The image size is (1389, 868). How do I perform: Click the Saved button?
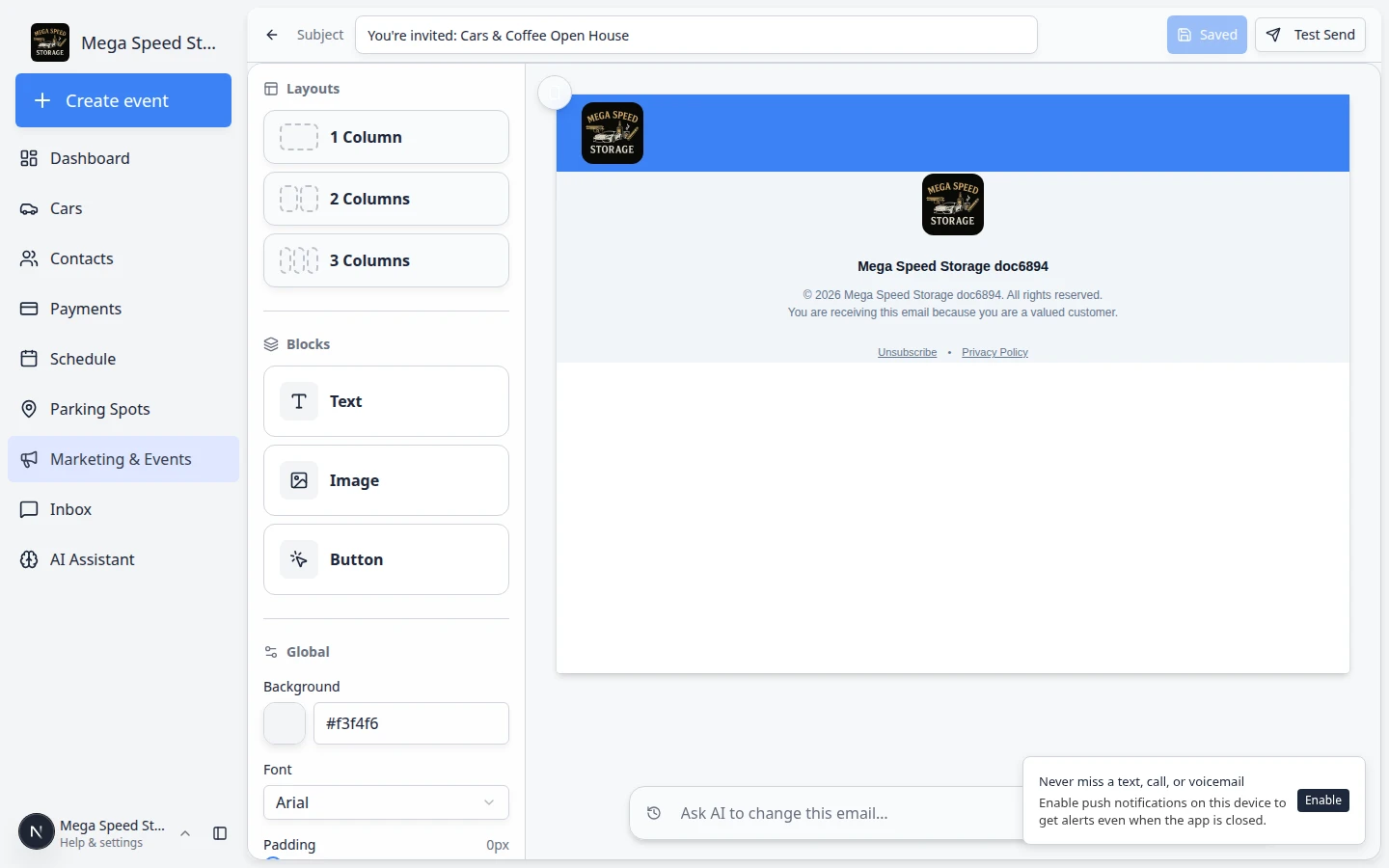click(x=1207, y=35)
